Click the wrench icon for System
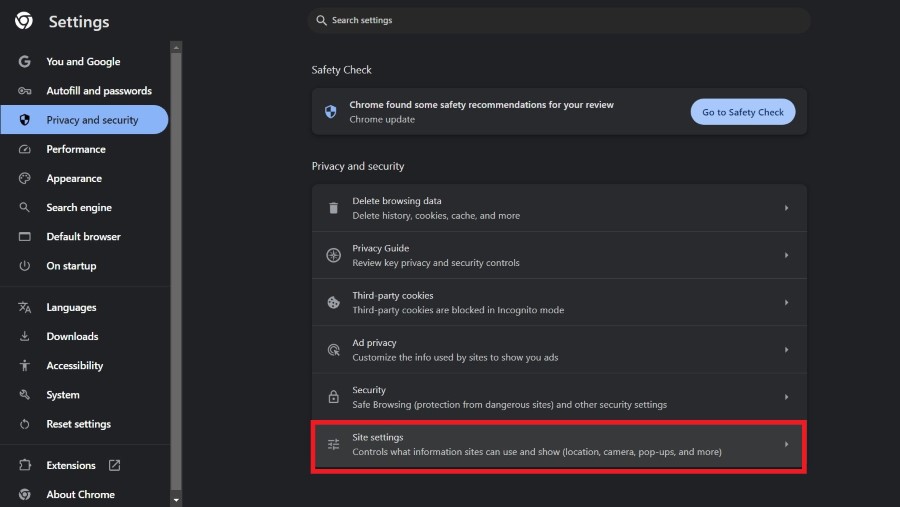 click(24, 394)
